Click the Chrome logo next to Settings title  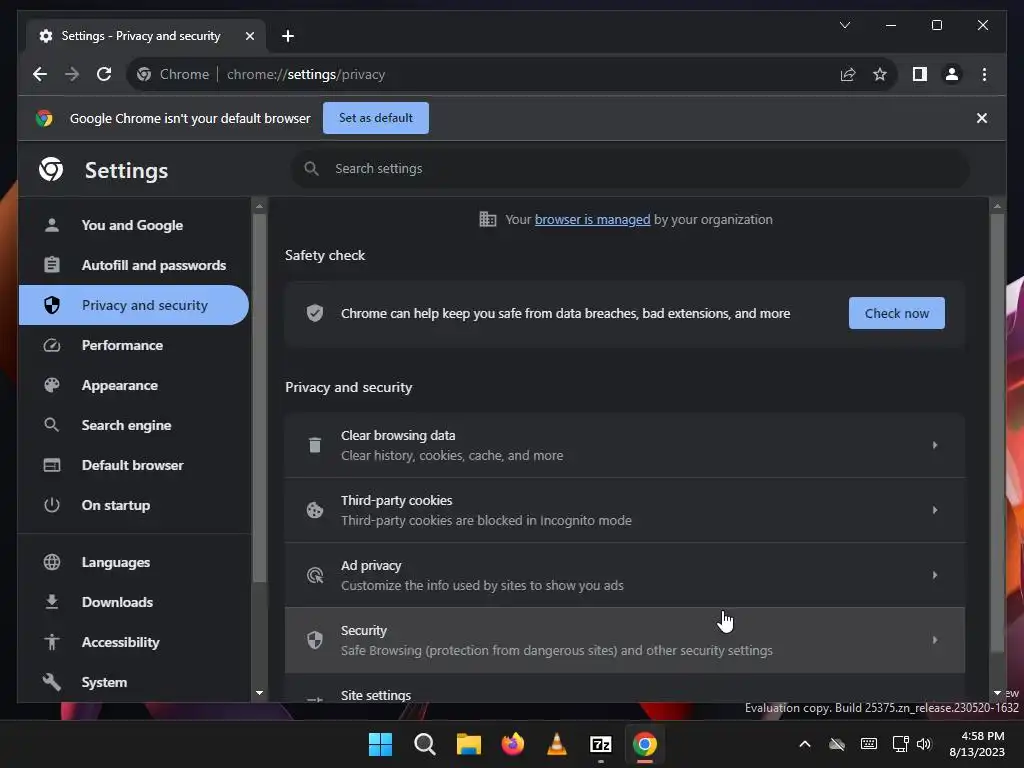(51, 170)
